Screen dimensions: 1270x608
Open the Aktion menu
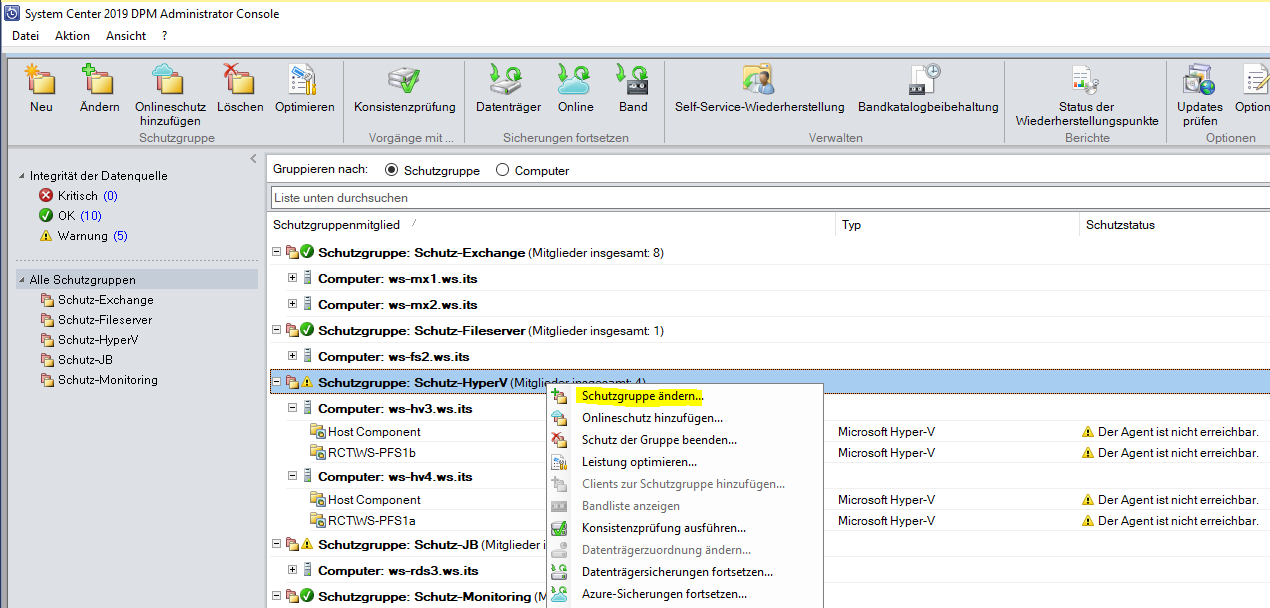(x=72, y=36)
